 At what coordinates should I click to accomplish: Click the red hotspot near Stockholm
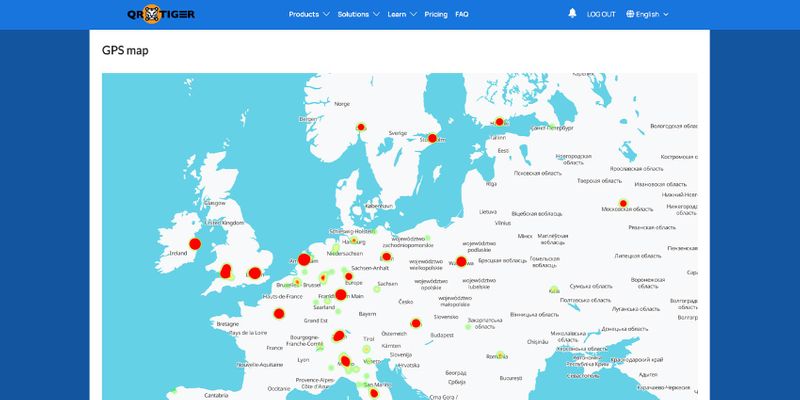pyautogui.click(x=432, y=138)
